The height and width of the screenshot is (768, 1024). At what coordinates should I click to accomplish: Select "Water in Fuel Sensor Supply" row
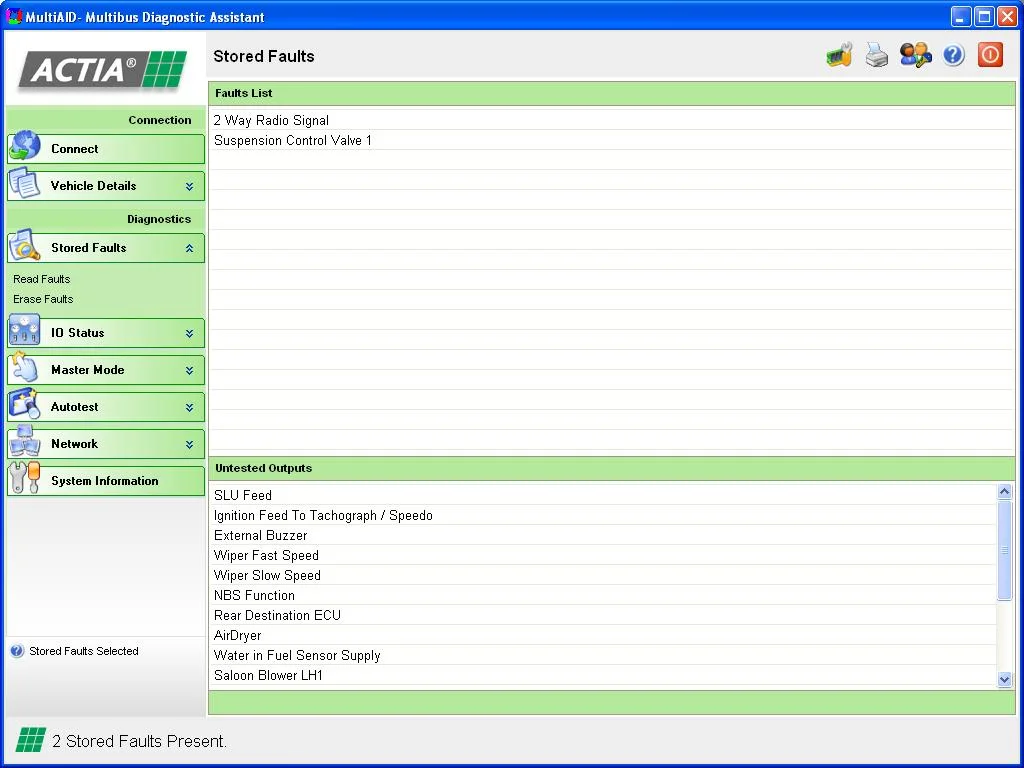603,656
